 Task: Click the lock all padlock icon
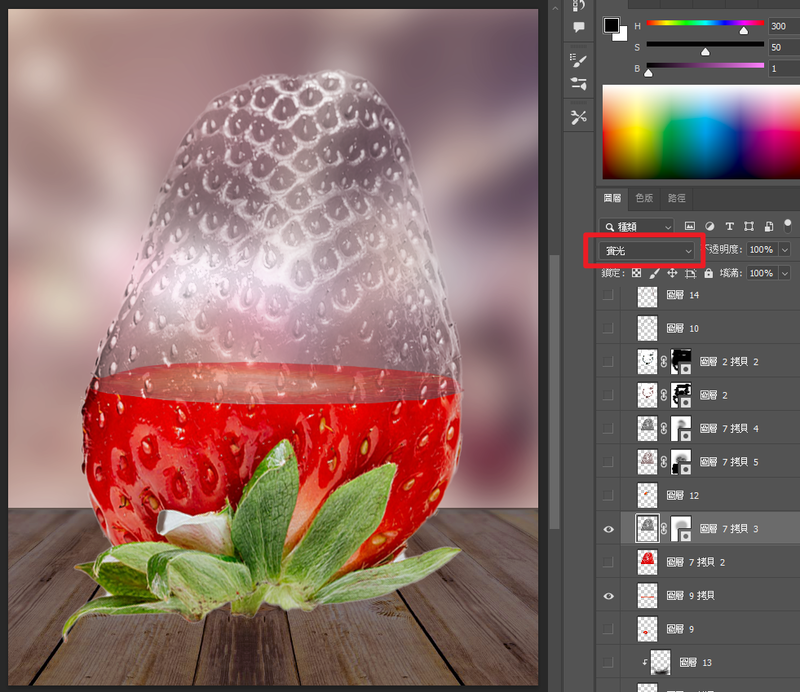[x=708, y=273]
